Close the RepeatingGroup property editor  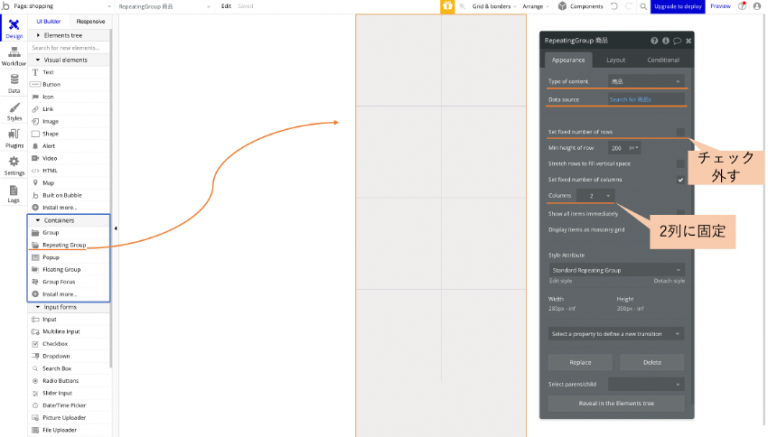(689, 41)
